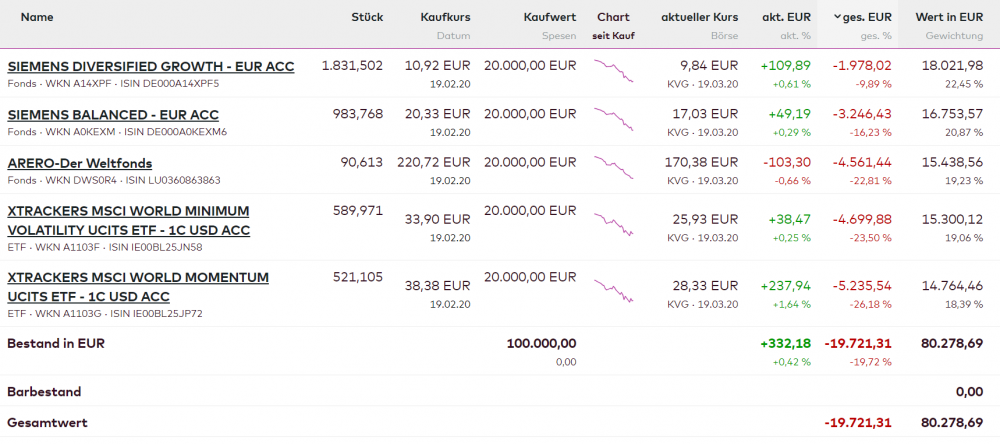Screen dimensions: 1000x444
Task: Sort by the Kaufkurs column header
Action: (x=445, y=18)
